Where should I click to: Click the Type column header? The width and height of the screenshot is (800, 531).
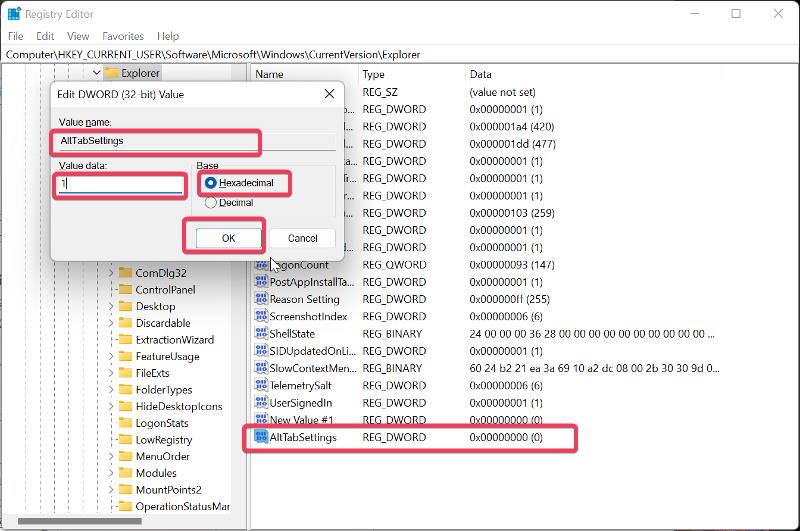click(412, 74)
